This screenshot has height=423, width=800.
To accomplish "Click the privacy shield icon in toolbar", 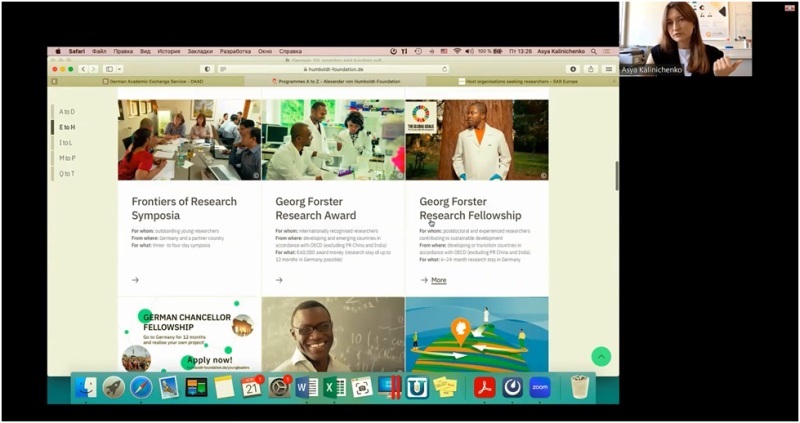I will click(207, 69).
